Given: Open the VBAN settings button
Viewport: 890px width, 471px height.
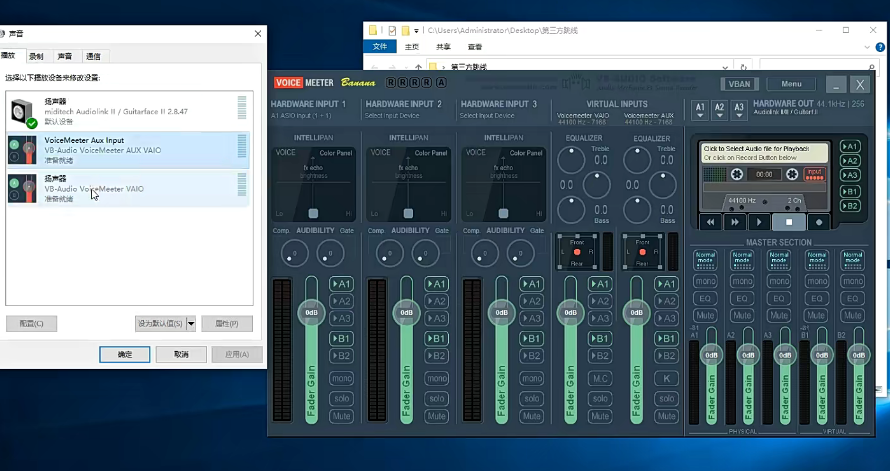Looking at the screenshot, I should [x=739, y=84].
